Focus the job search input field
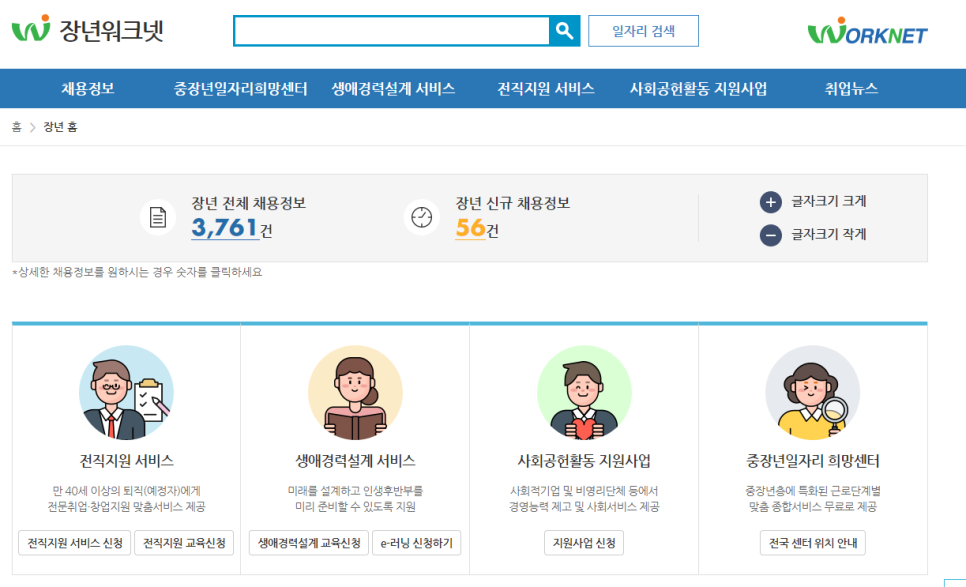The image size is (966, 587). tap(392, 31)
